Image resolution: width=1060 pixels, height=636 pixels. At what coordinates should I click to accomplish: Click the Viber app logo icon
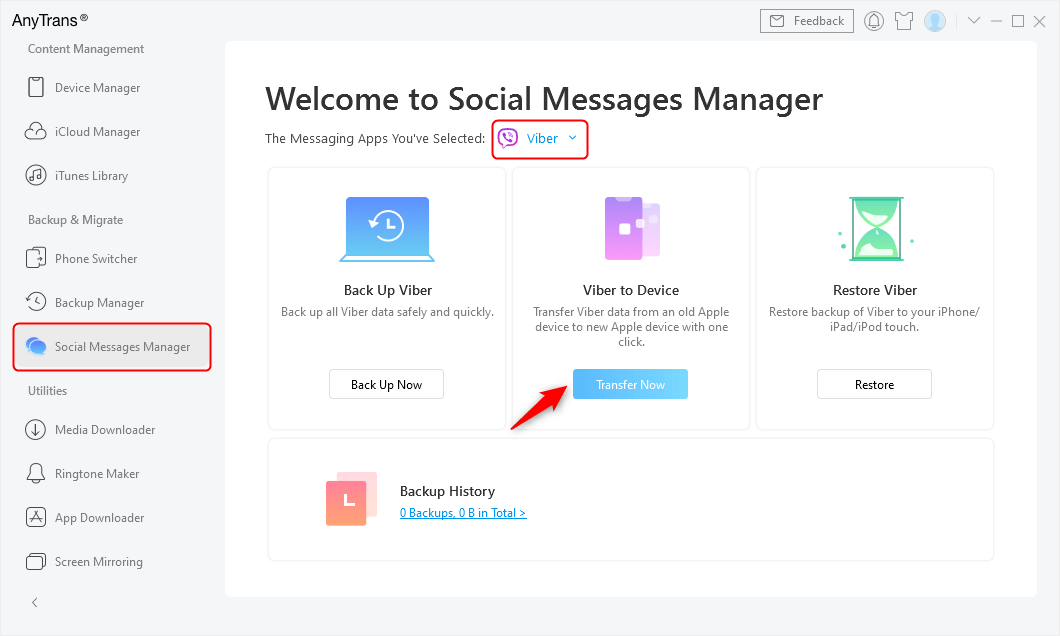click(x=508, y=139)
